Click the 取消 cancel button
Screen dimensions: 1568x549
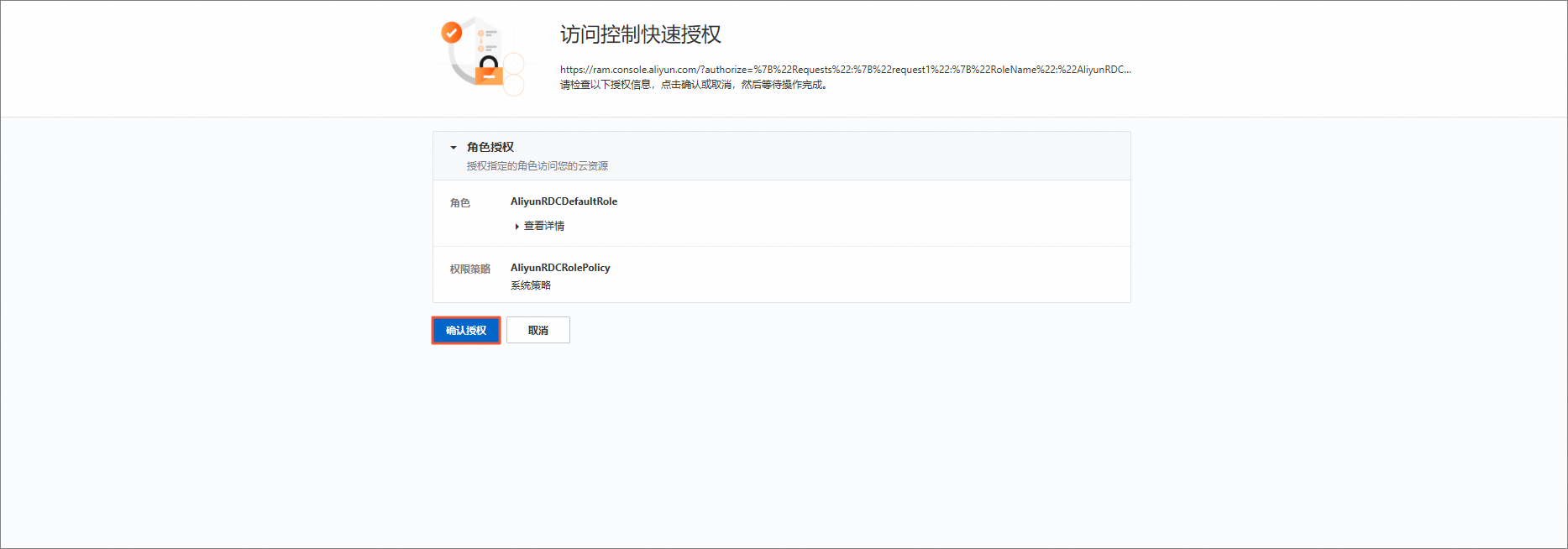538,330
